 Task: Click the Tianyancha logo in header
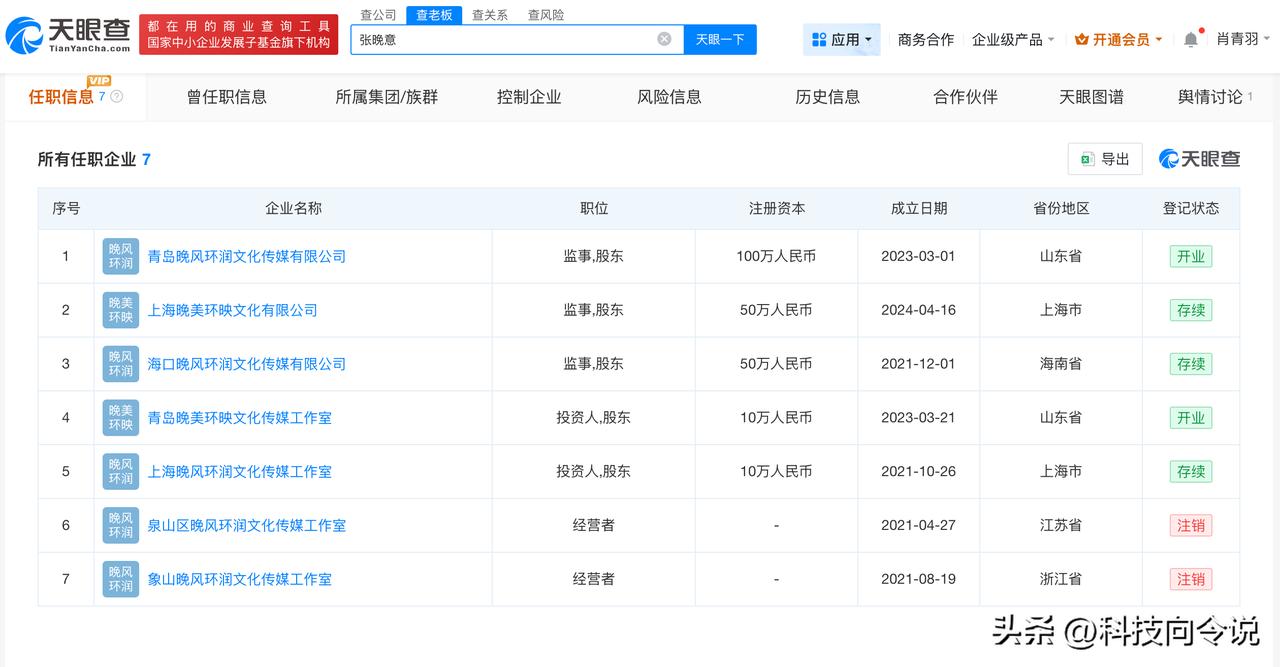(68, 35)
